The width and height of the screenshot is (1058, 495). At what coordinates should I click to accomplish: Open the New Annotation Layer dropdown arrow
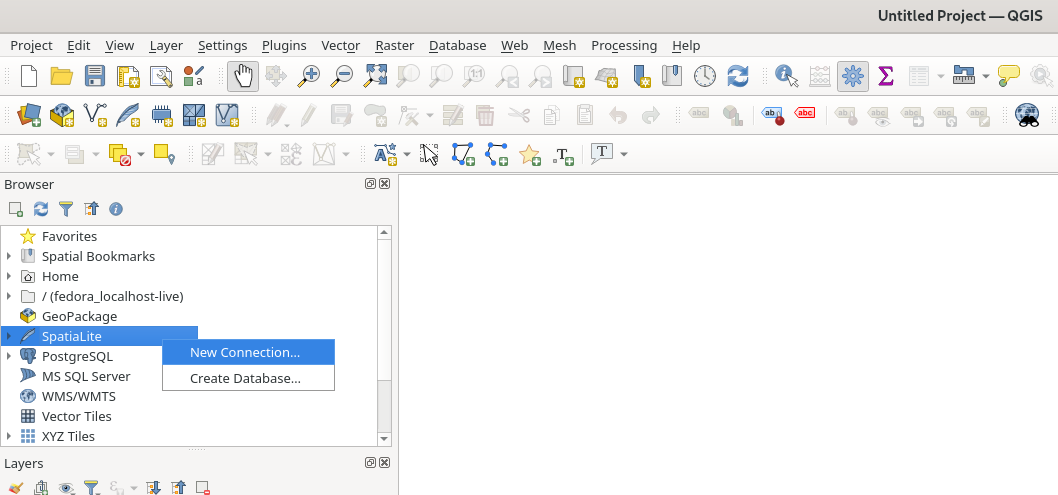[407, 154]
